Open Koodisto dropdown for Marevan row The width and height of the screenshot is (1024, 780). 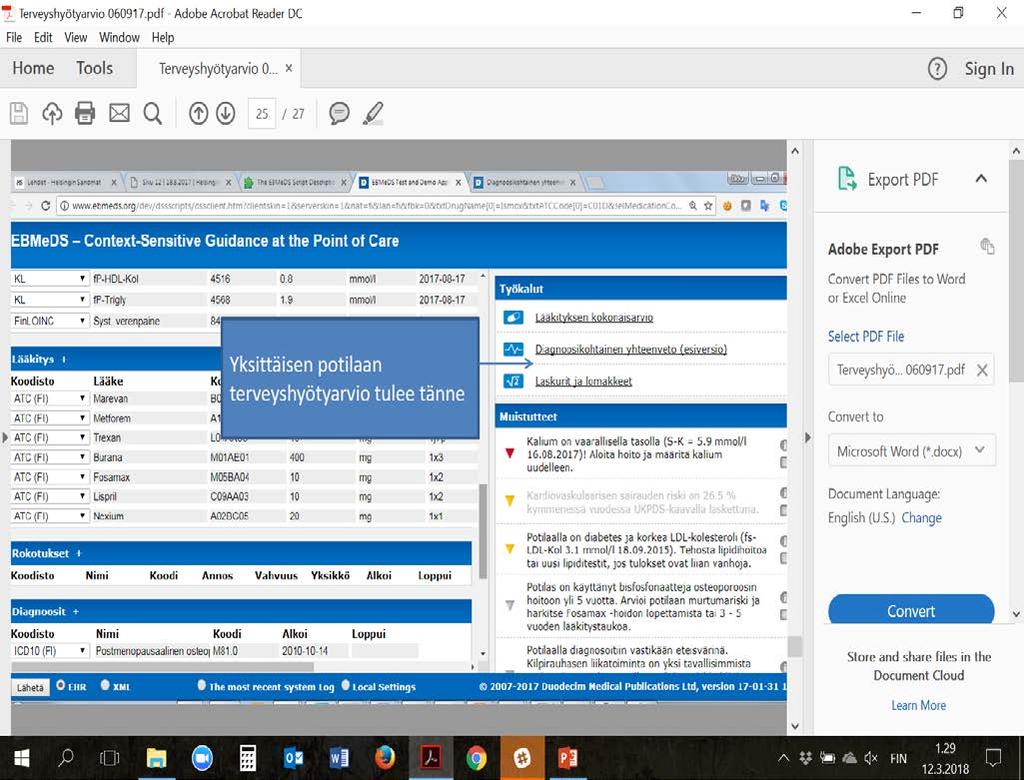tap(50, 398)
